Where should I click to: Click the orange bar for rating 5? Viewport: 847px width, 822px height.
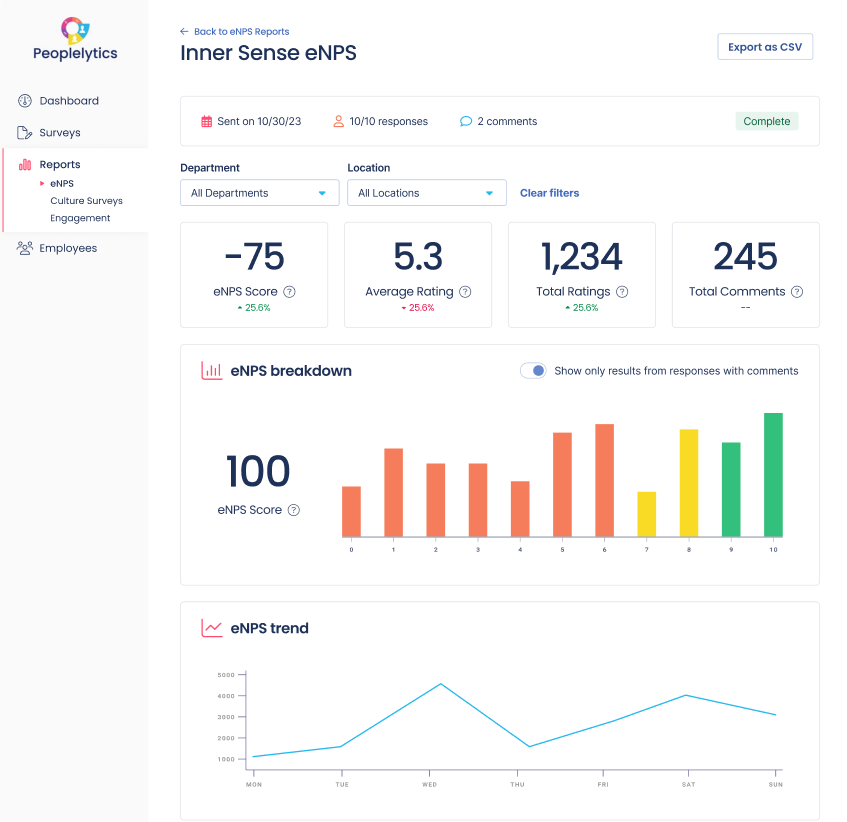(562, 484)
